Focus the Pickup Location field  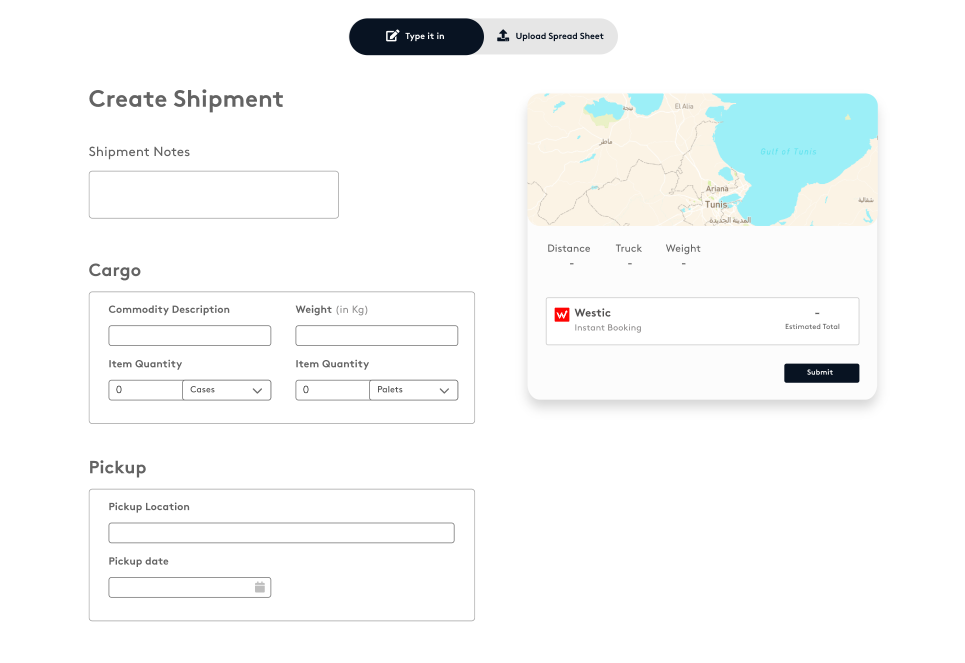[x=281, y=533]
